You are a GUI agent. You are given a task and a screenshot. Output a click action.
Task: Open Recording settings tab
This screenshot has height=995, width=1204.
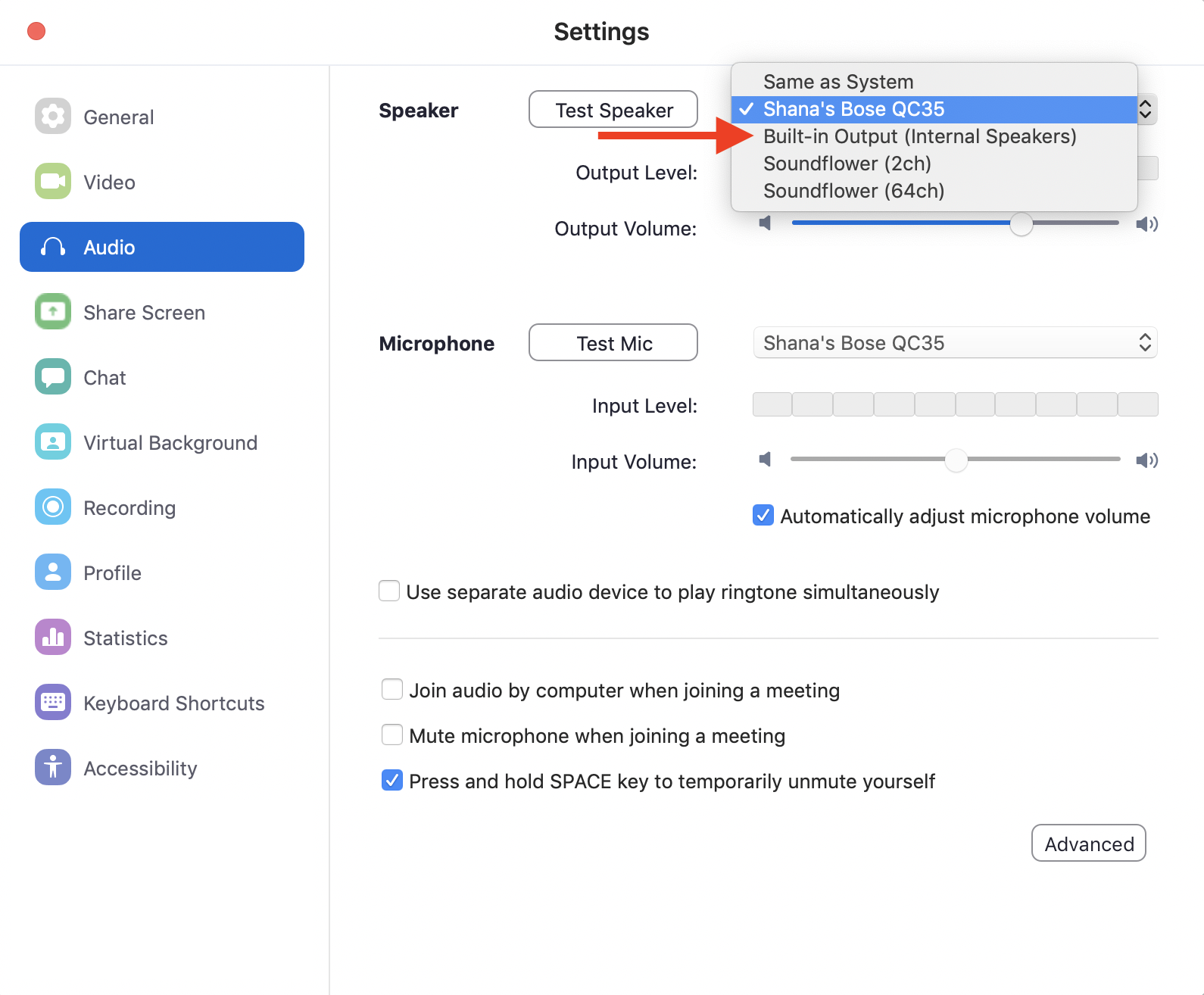162,507
